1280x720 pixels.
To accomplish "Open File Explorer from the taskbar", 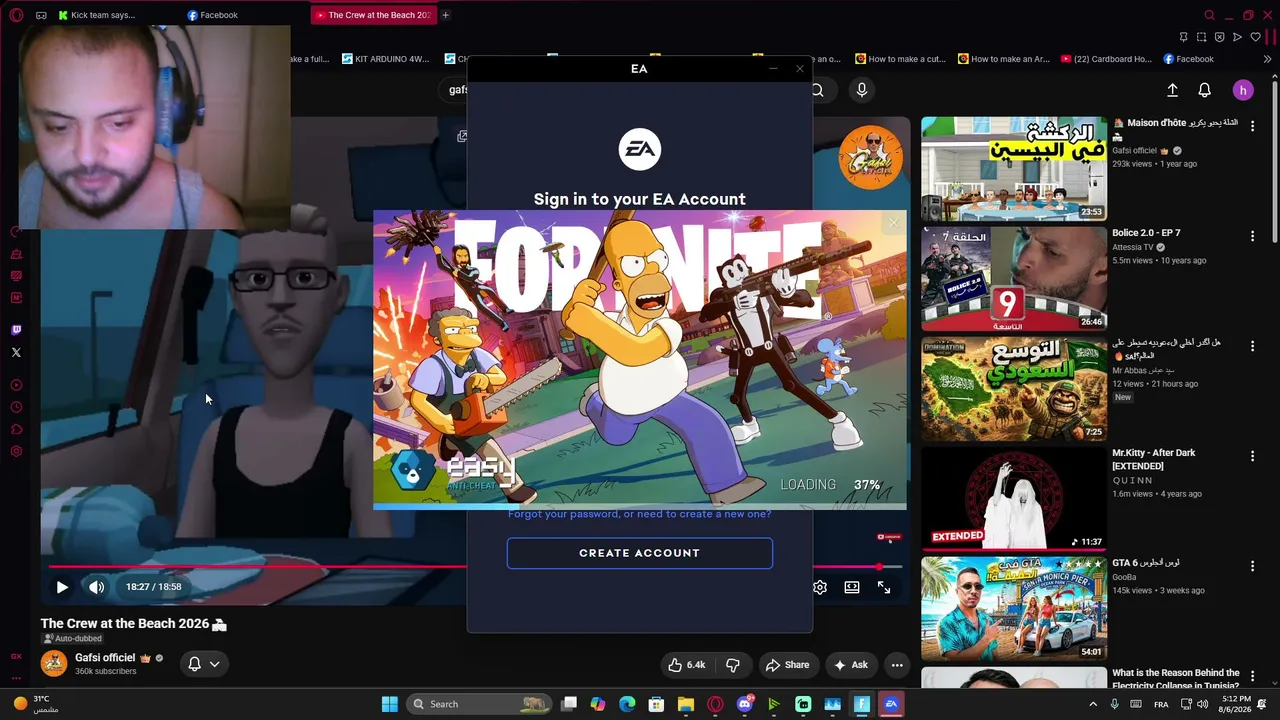I will (686, 704).
